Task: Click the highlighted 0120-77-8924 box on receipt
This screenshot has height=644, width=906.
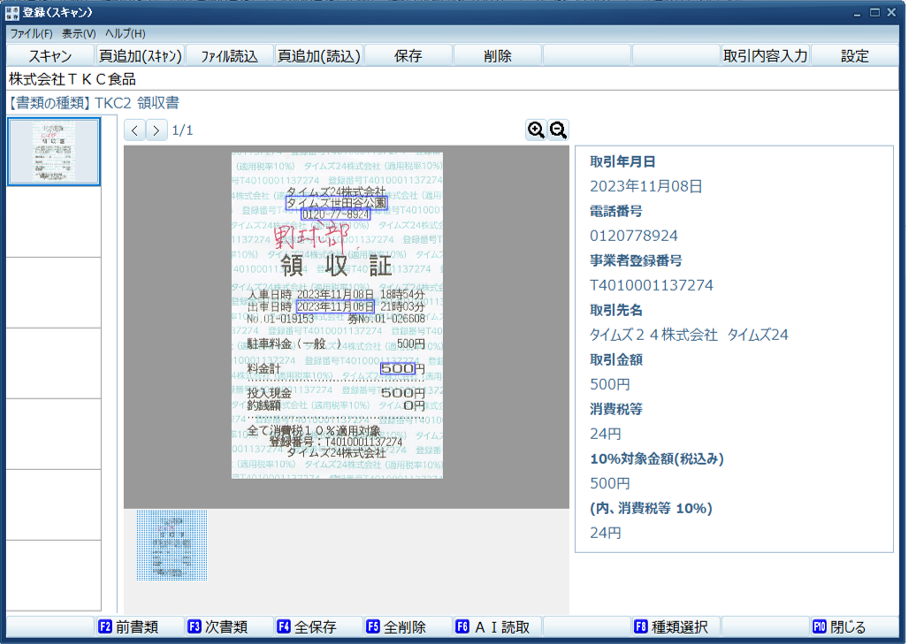Action: (336, 214)
